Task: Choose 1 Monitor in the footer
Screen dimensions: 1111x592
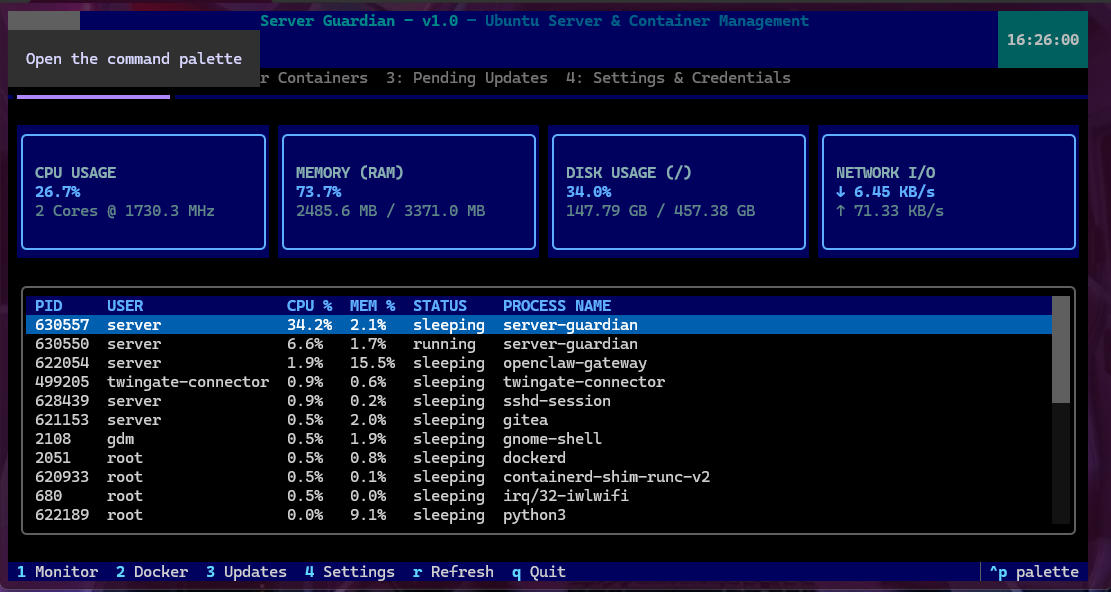Action: tap(57, 571)
